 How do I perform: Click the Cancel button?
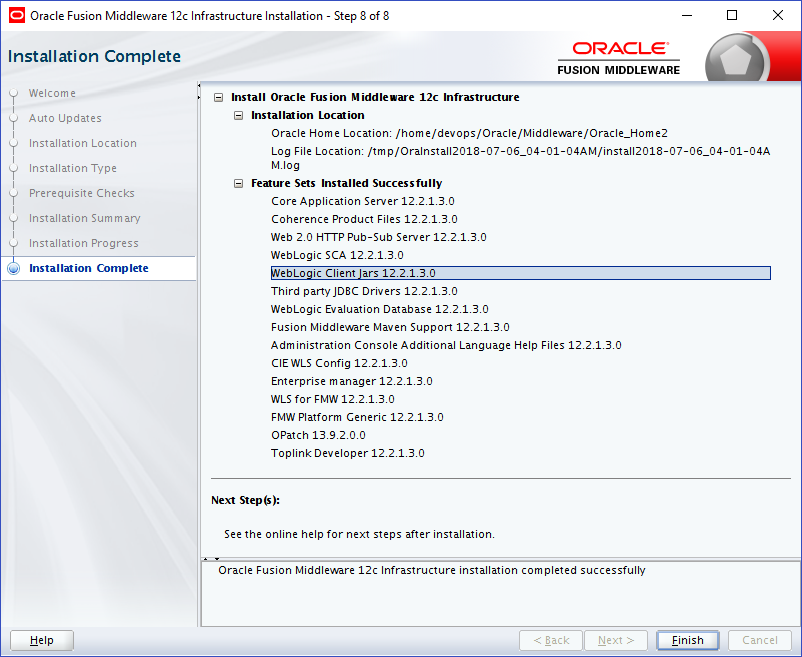760,640
